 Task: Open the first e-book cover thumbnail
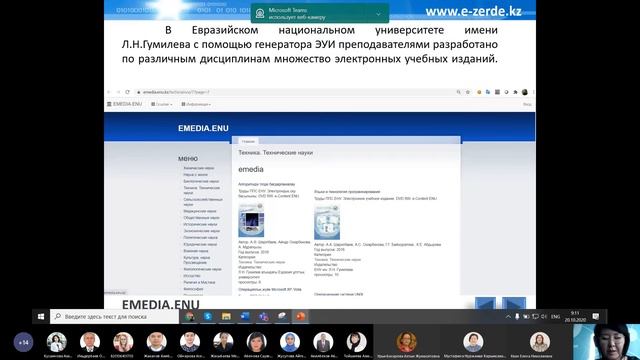pos(251,220)
